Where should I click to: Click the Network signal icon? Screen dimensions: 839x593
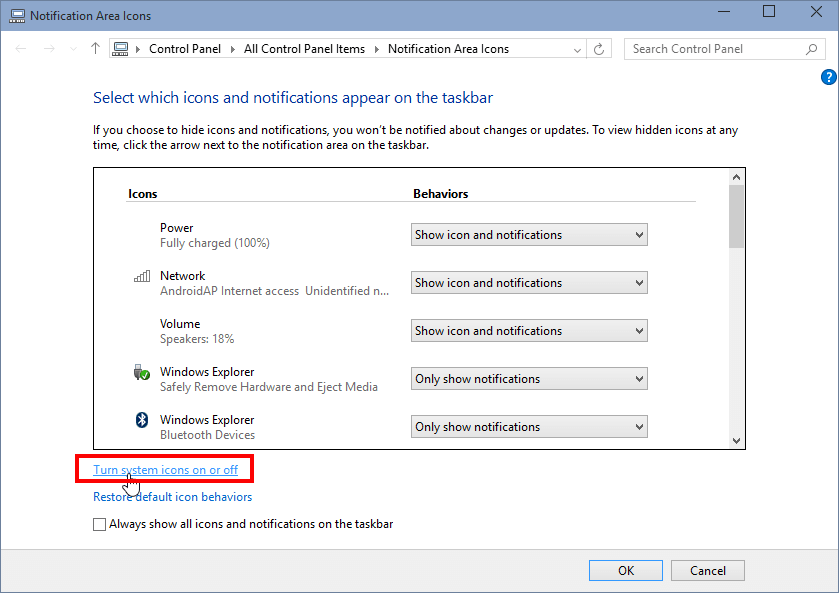tap(142, 276)
